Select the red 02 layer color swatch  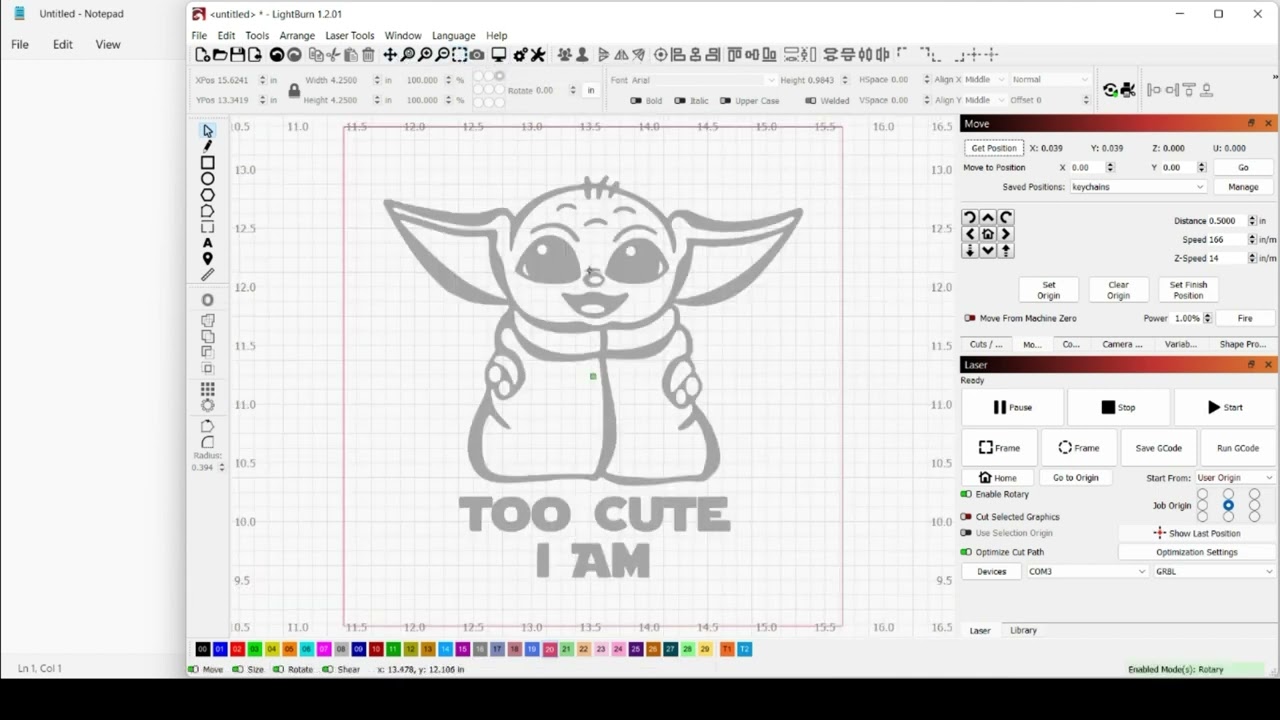click(237, 649)
